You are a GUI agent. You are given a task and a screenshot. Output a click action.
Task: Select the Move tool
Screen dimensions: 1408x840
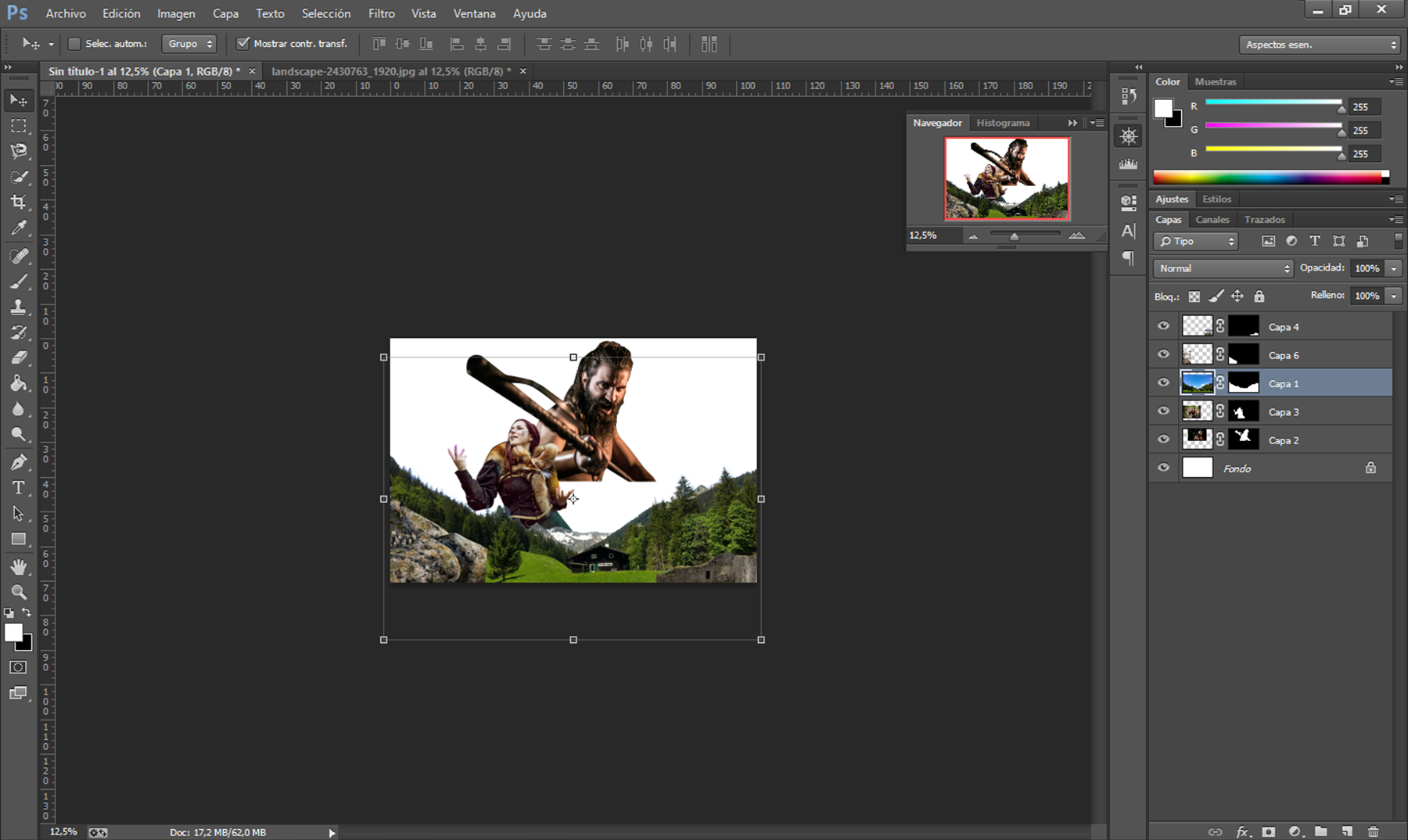[19, 100]
